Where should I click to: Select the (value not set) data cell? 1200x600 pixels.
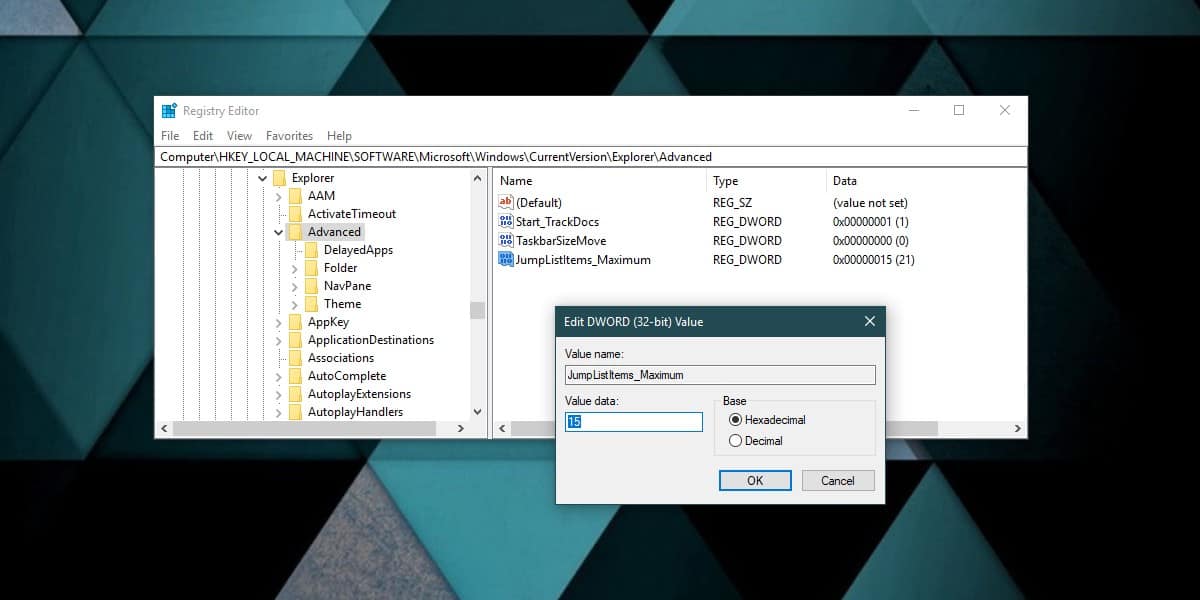click(870, 203)
